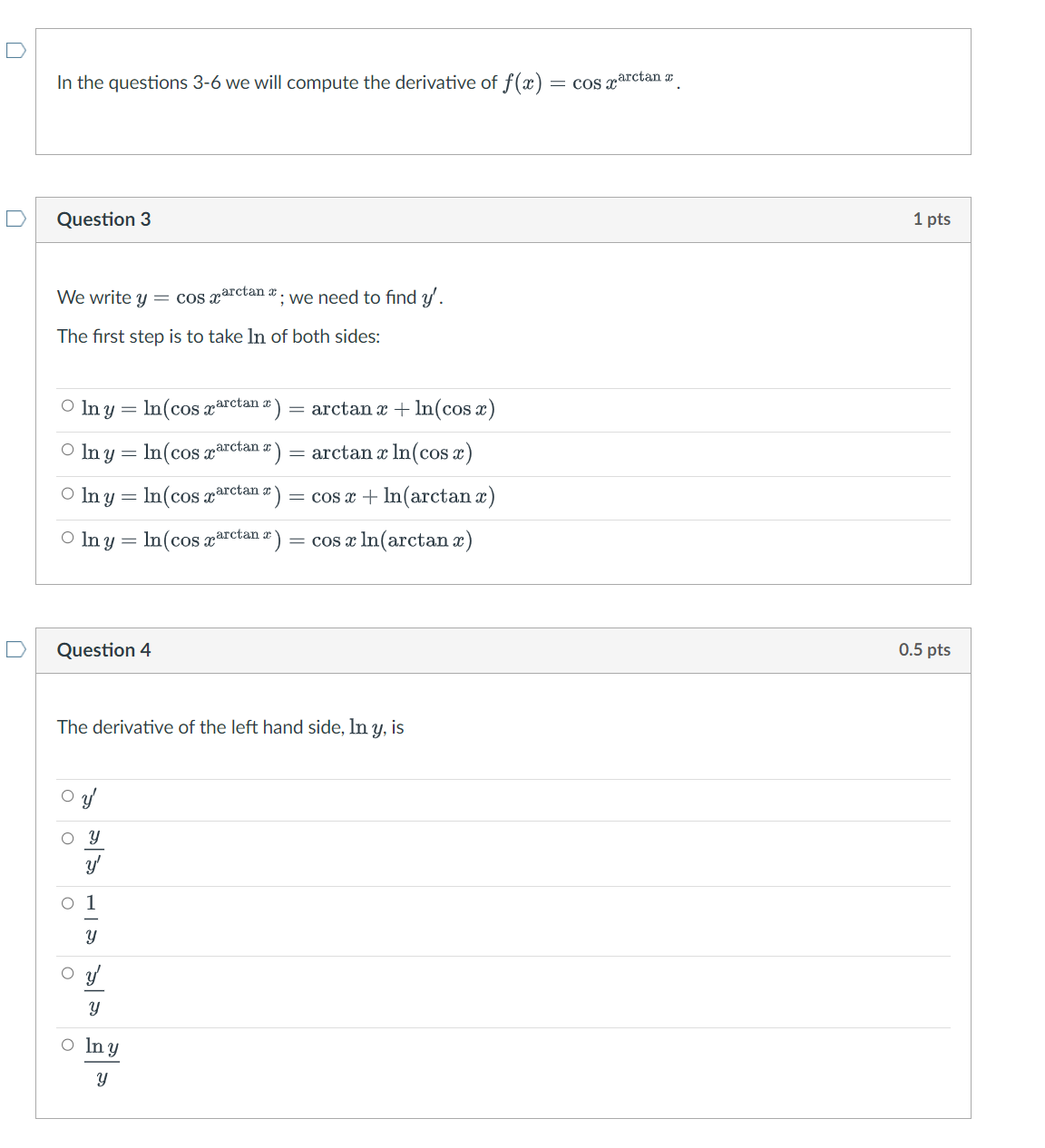The image size is (1045, 1148).
Task: Click the Question 3 header bar
Action: 104,219
